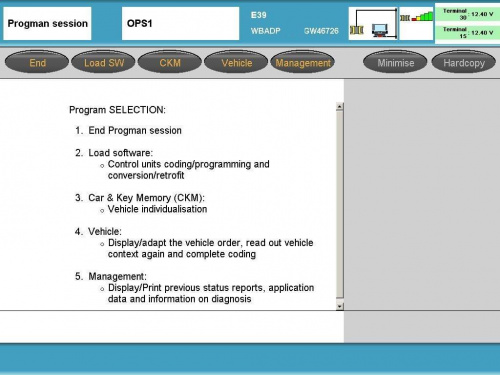Open the Vehicle section
This screenshot has width=500, height=375.
coord(236,62)
